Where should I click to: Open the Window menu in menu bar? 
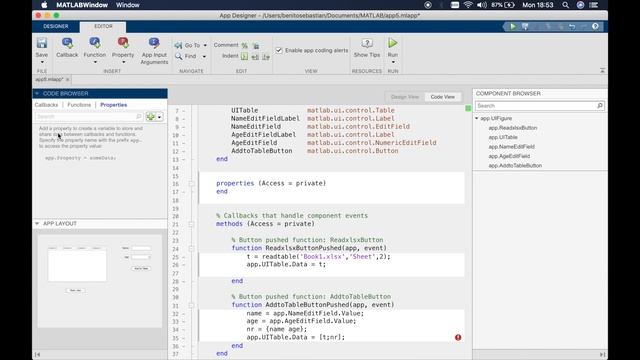point(128,5)
